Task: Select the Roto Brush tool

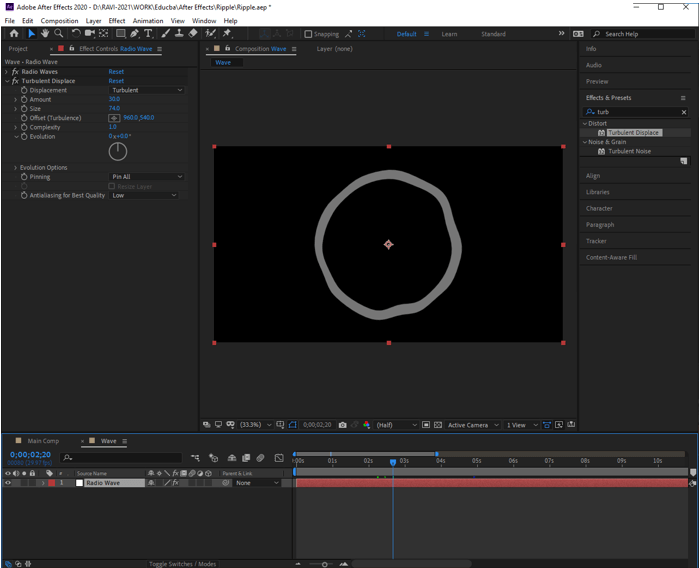Action: 210,33
